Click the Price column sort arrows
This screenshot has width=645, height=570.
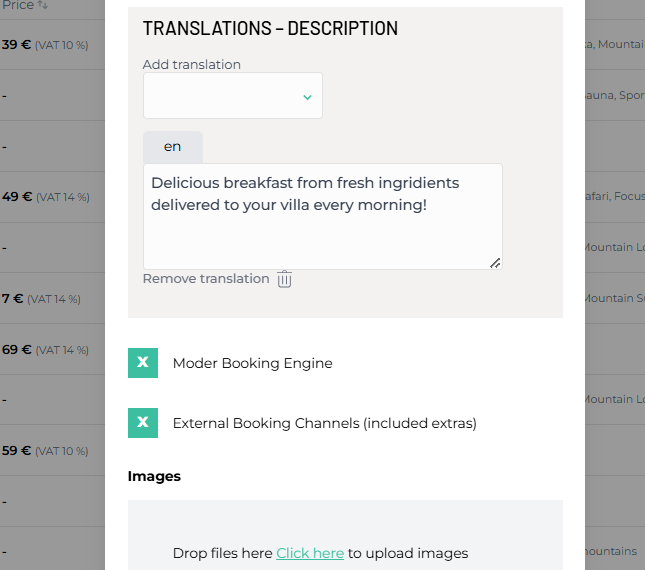click(x=42, y=5)
